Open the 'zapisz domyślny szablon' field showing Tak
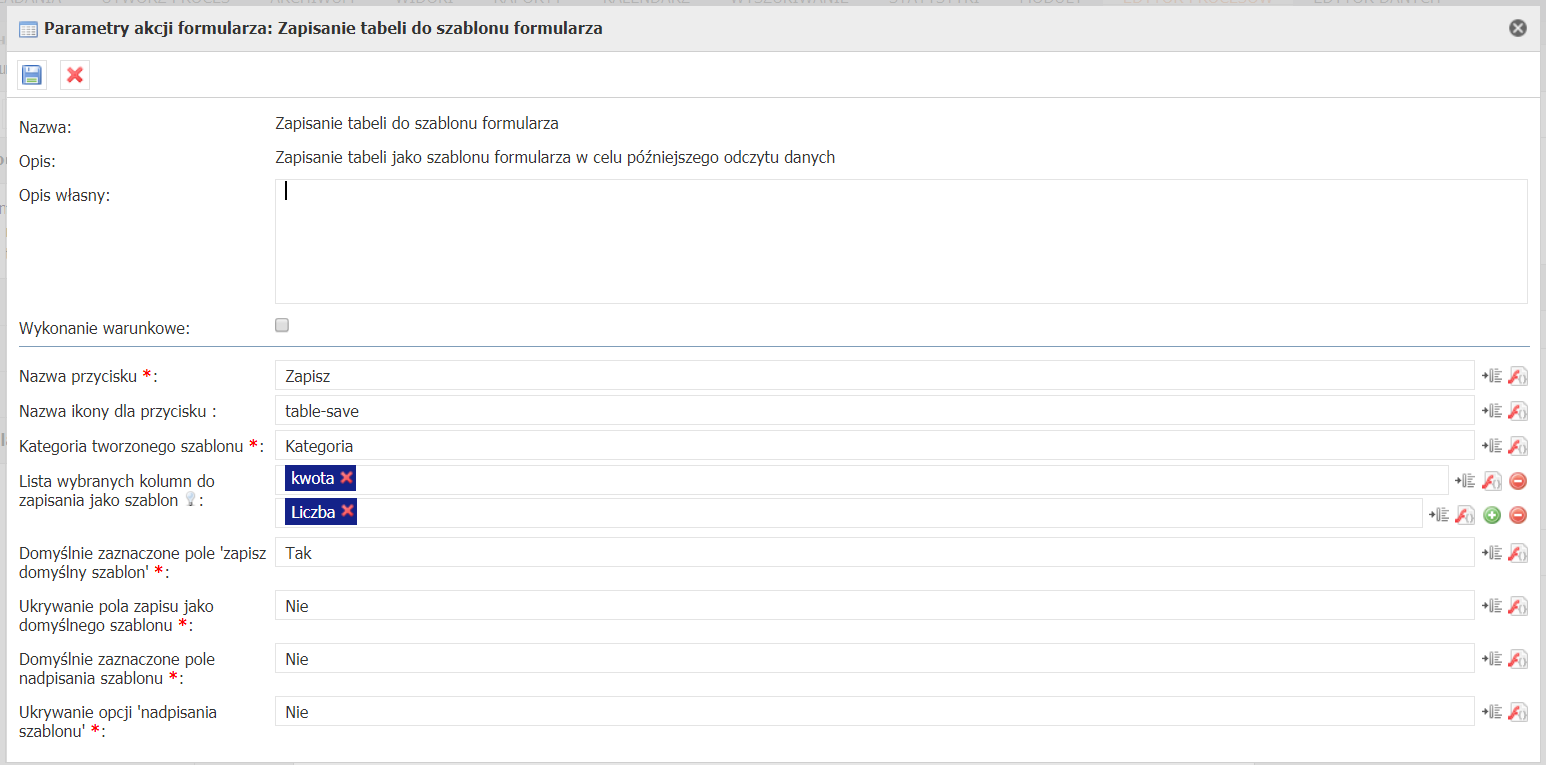Image resolution: width=1546 pixels, height=765 pixels. coord(874,552)
